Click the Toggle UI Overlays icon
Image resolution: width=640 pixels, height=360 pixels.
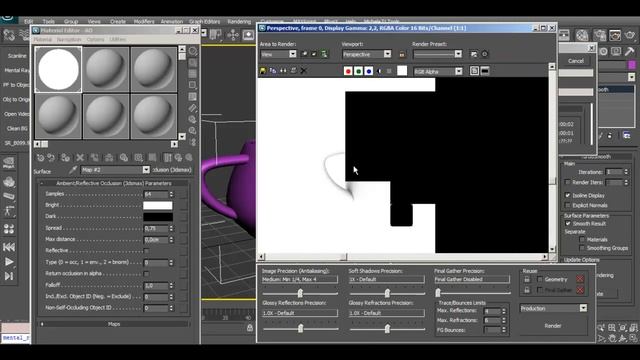click(474, 71)
